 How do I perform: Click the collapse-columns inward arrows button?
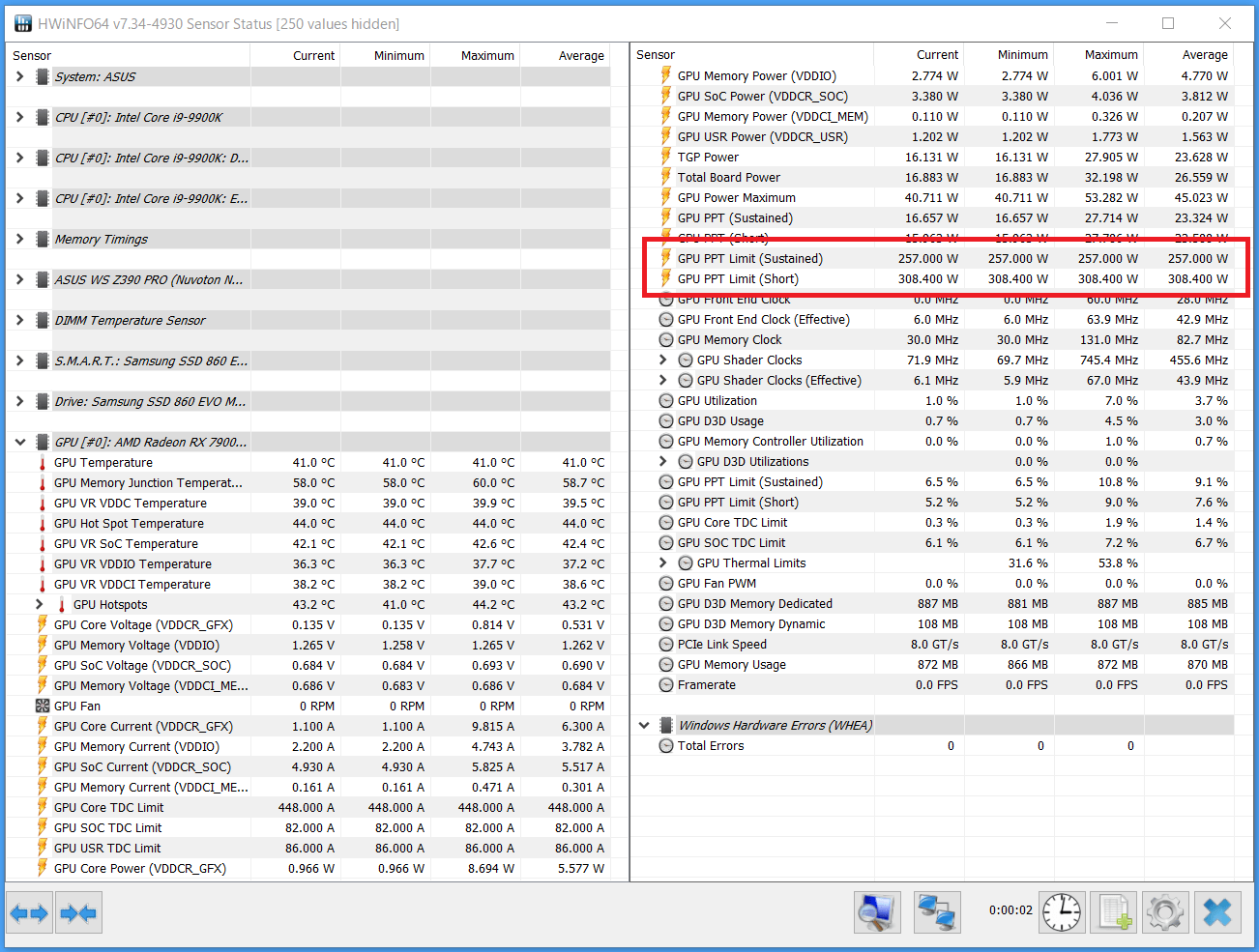[78, 912]
